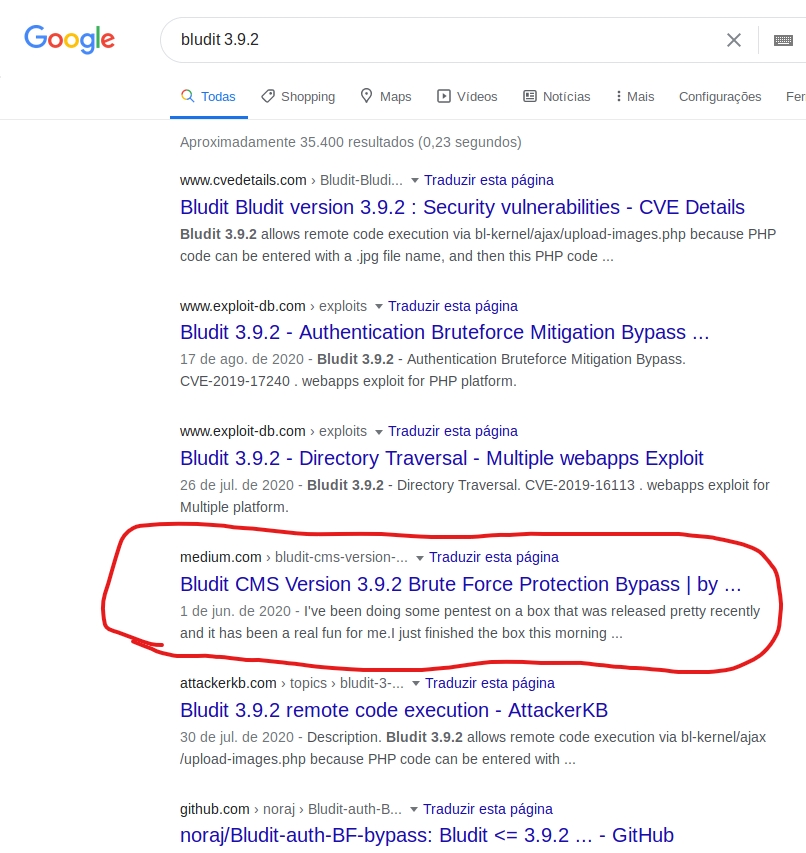806x853 pixels.
Task: Open the on-screen keyboard icon
Action: [783, 40]
